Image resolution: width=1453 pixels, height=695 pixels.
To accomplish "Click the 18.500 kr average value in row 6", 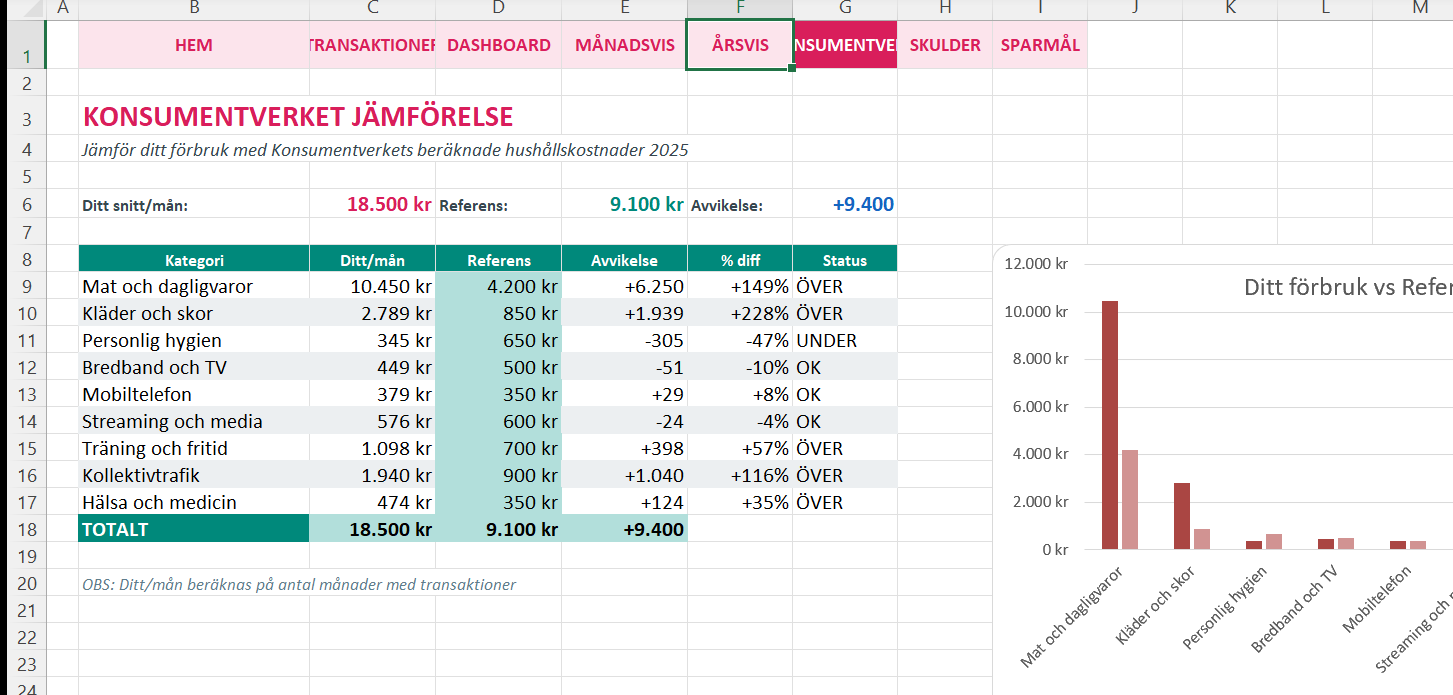I will (388, 205).
